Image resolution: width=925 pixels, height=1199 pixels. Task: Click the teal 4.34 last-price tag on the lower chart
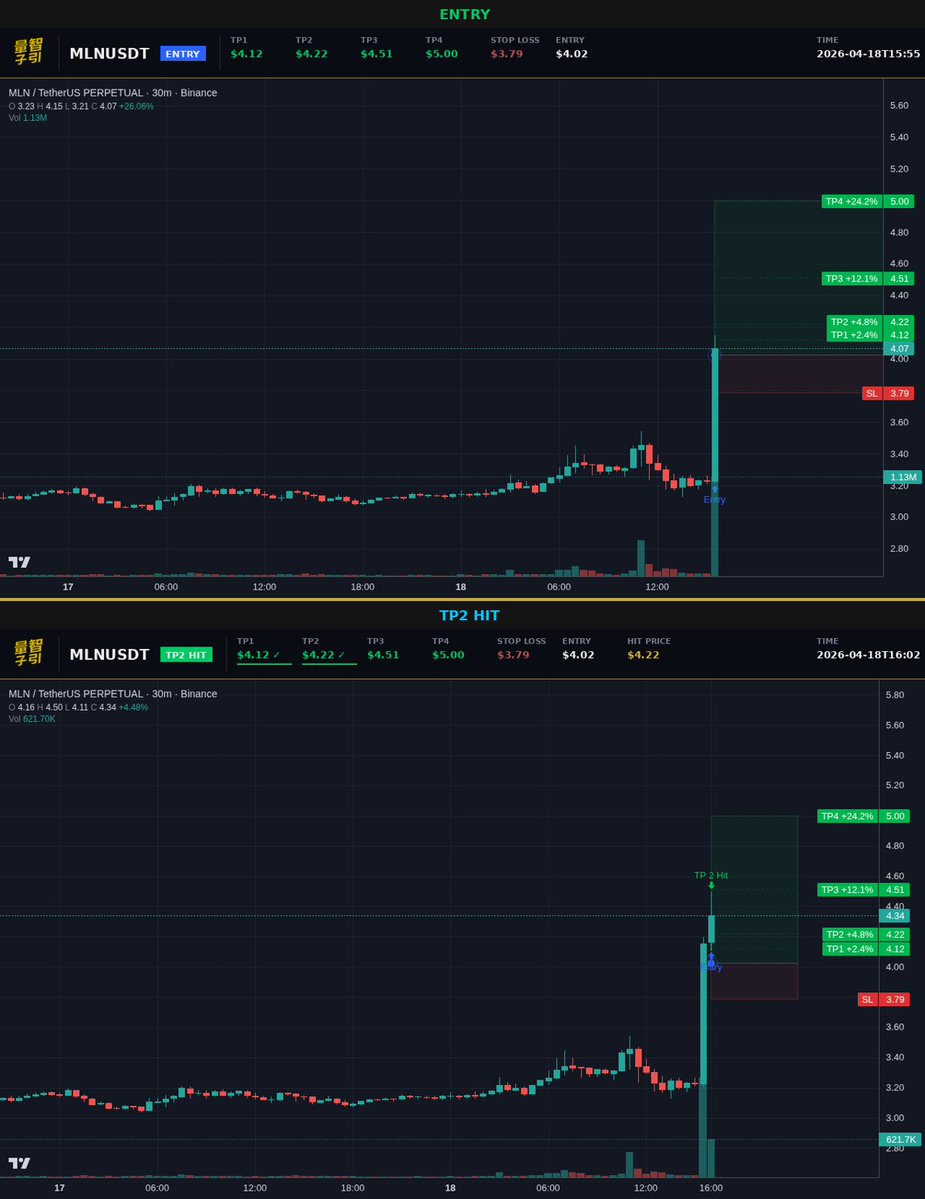[896, 916]
